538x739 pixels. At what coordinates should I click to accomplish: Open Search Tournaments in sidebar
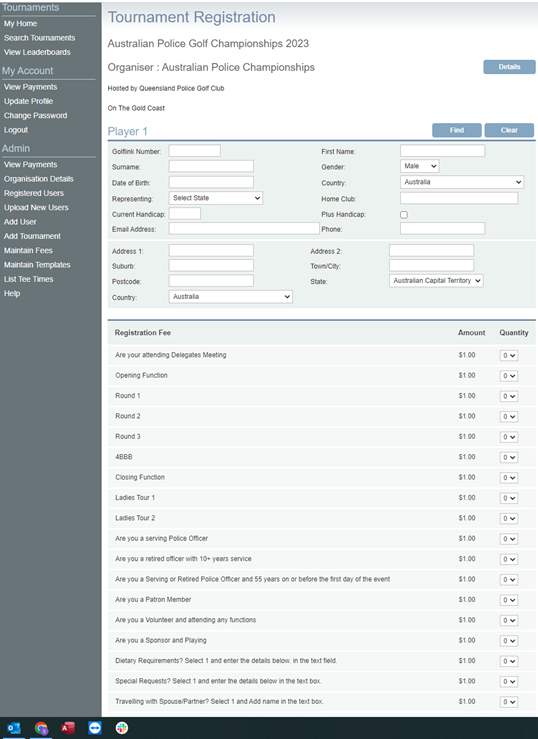click(x=40, y=38)
